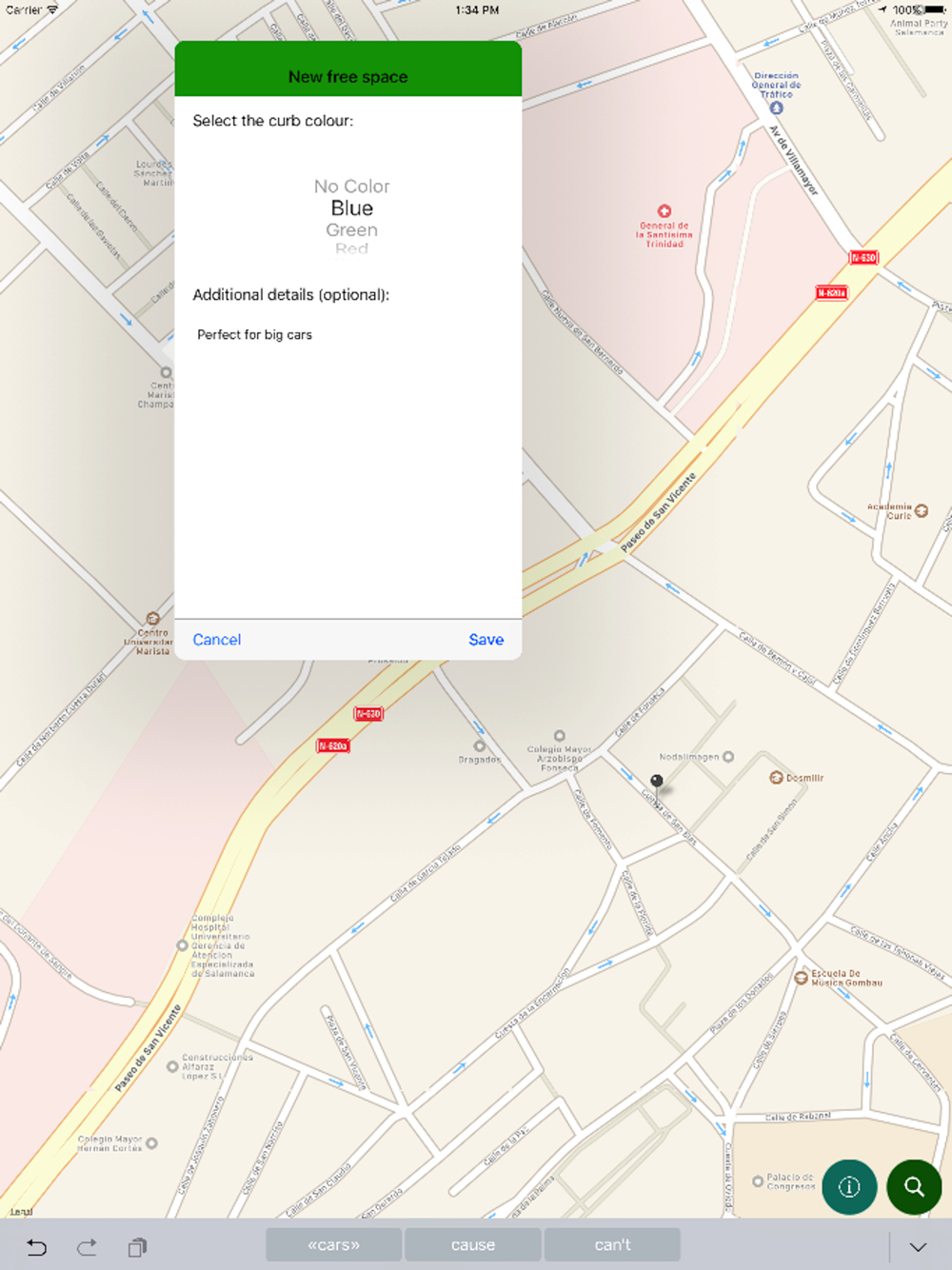Tap Dirección General de Tráfico marker
This screenshot has height=1270, width=952.
[x=776, y=108]
